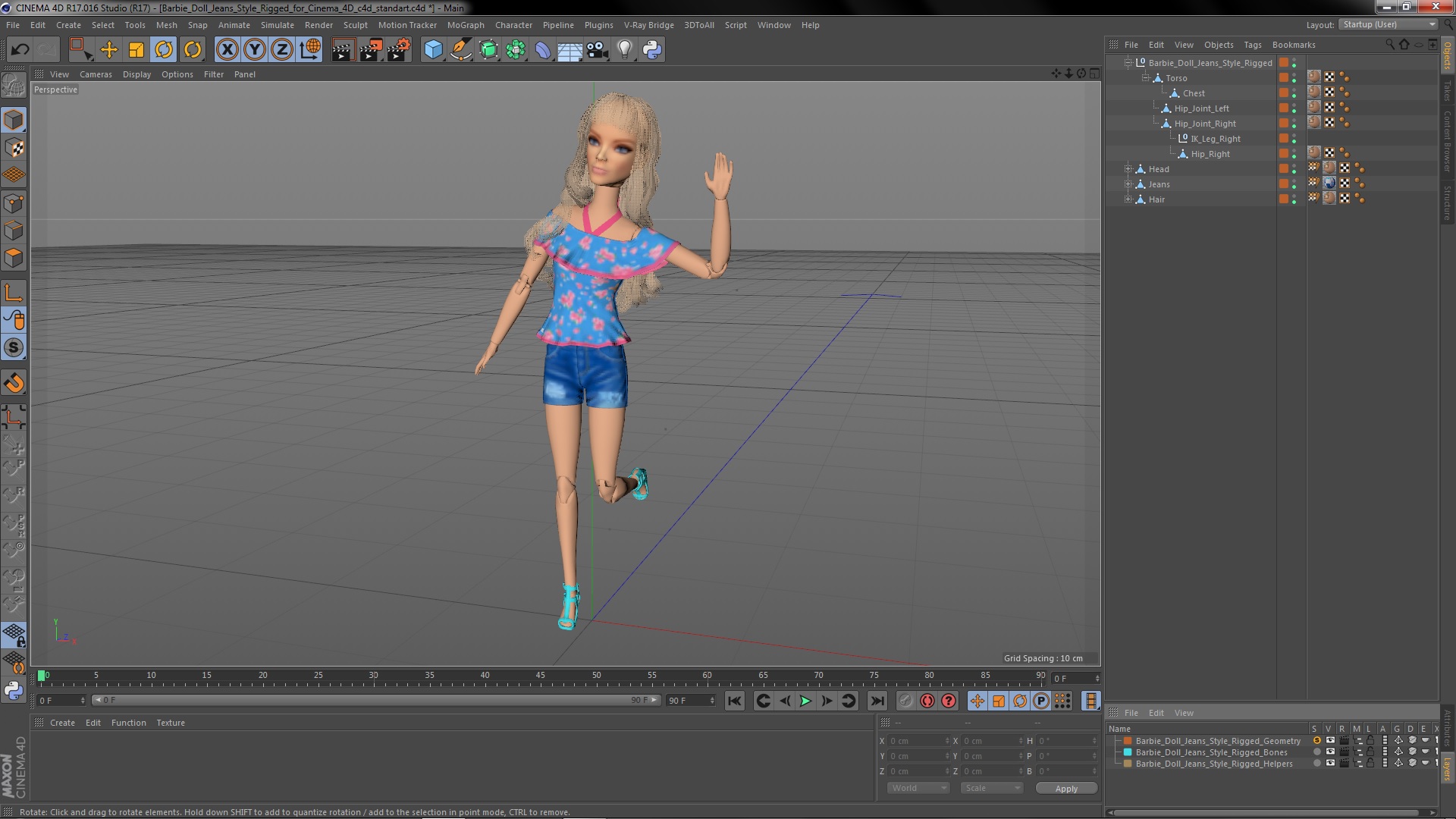Click Apply button in coordinates panel

click(1066, 788)
